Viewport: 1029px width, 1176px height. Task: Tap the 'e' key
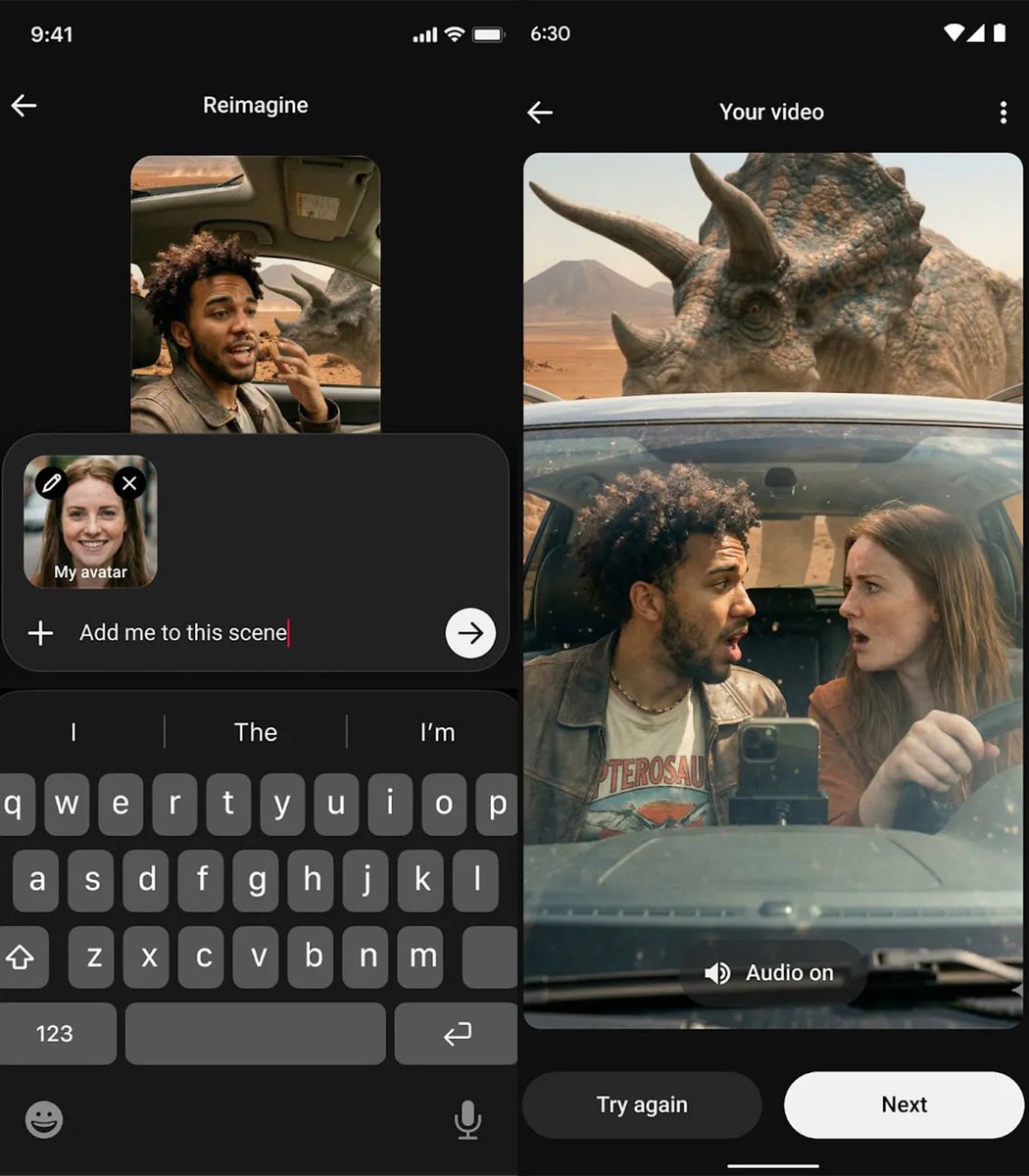point(121,805)
